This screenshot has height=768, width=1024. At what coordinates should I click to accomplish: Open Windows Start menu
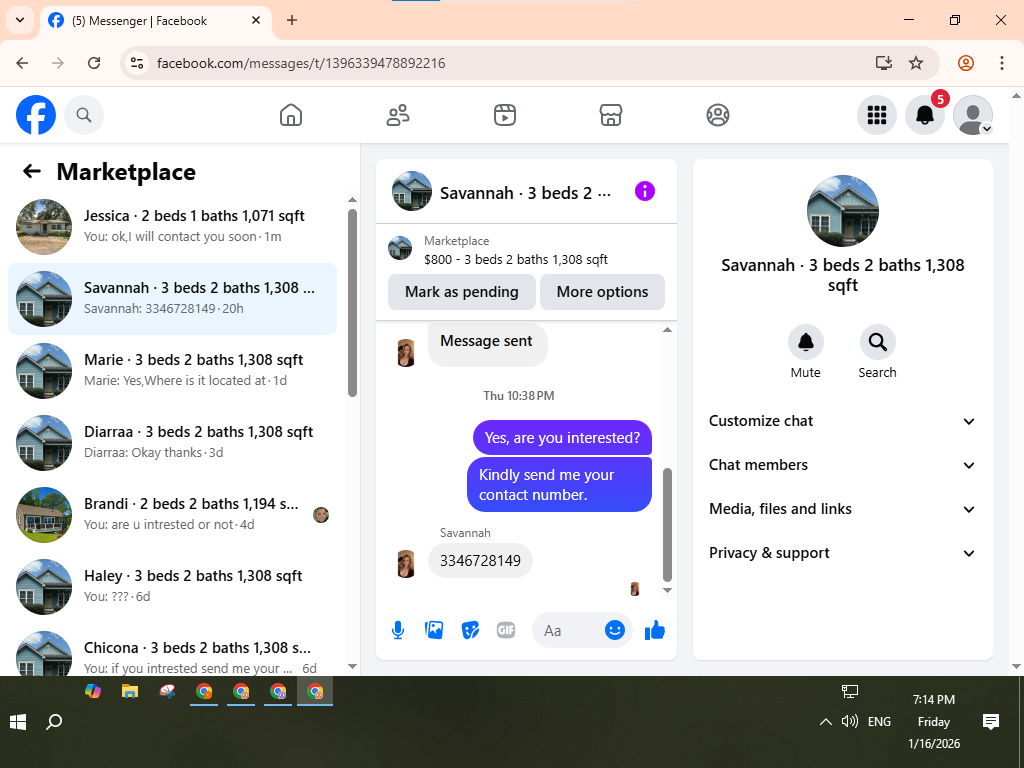tap(18, 722)
